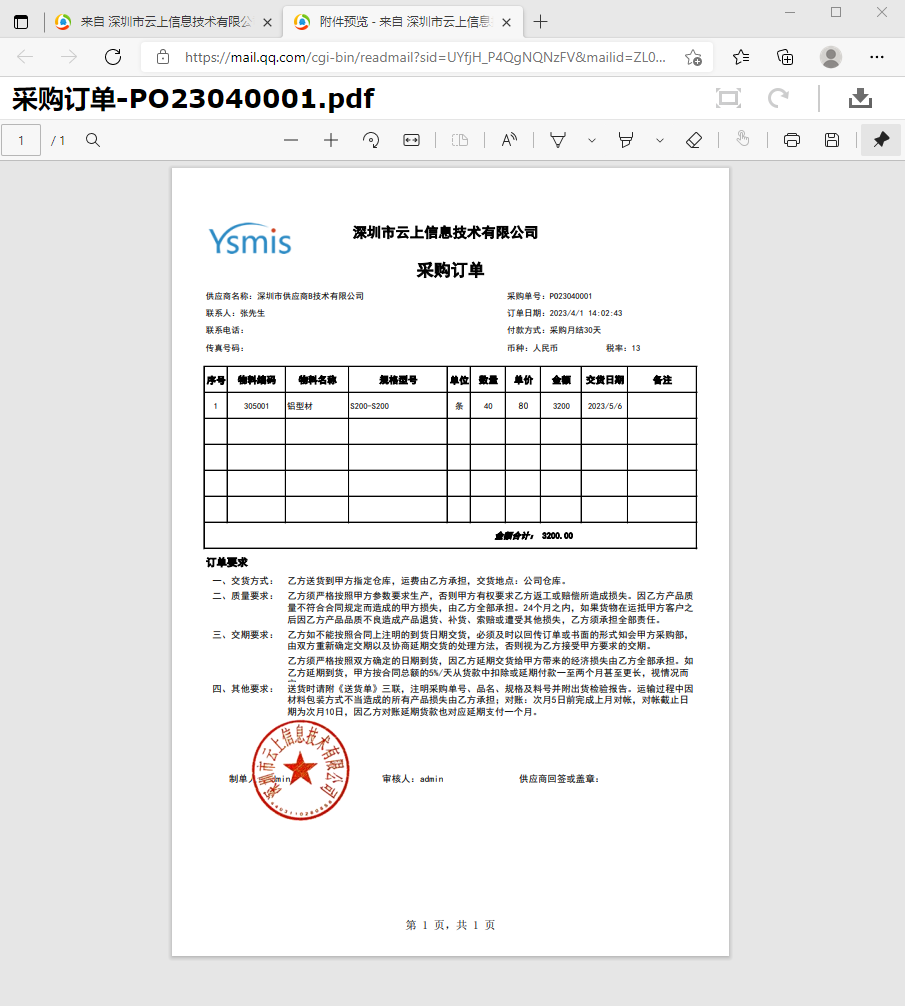Click material name 铝型材 cell
905x1006 pixels.
click(x=317, y=406)
